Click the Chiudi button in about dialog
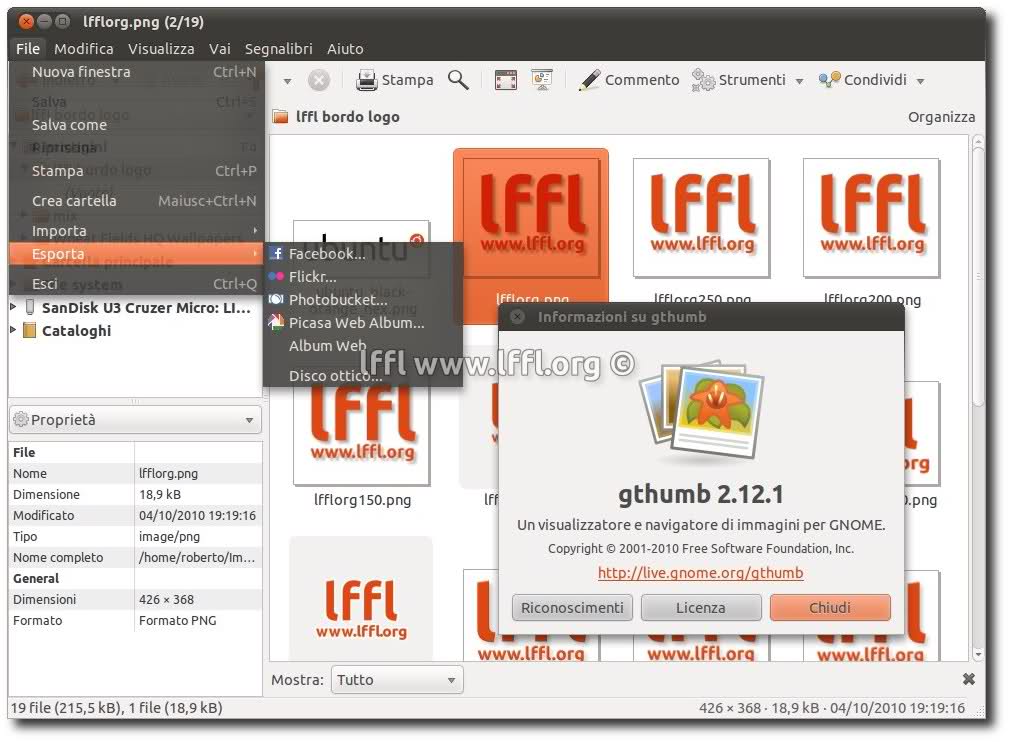The width and height of the screenshot is (1009, 742). [830, 607]
